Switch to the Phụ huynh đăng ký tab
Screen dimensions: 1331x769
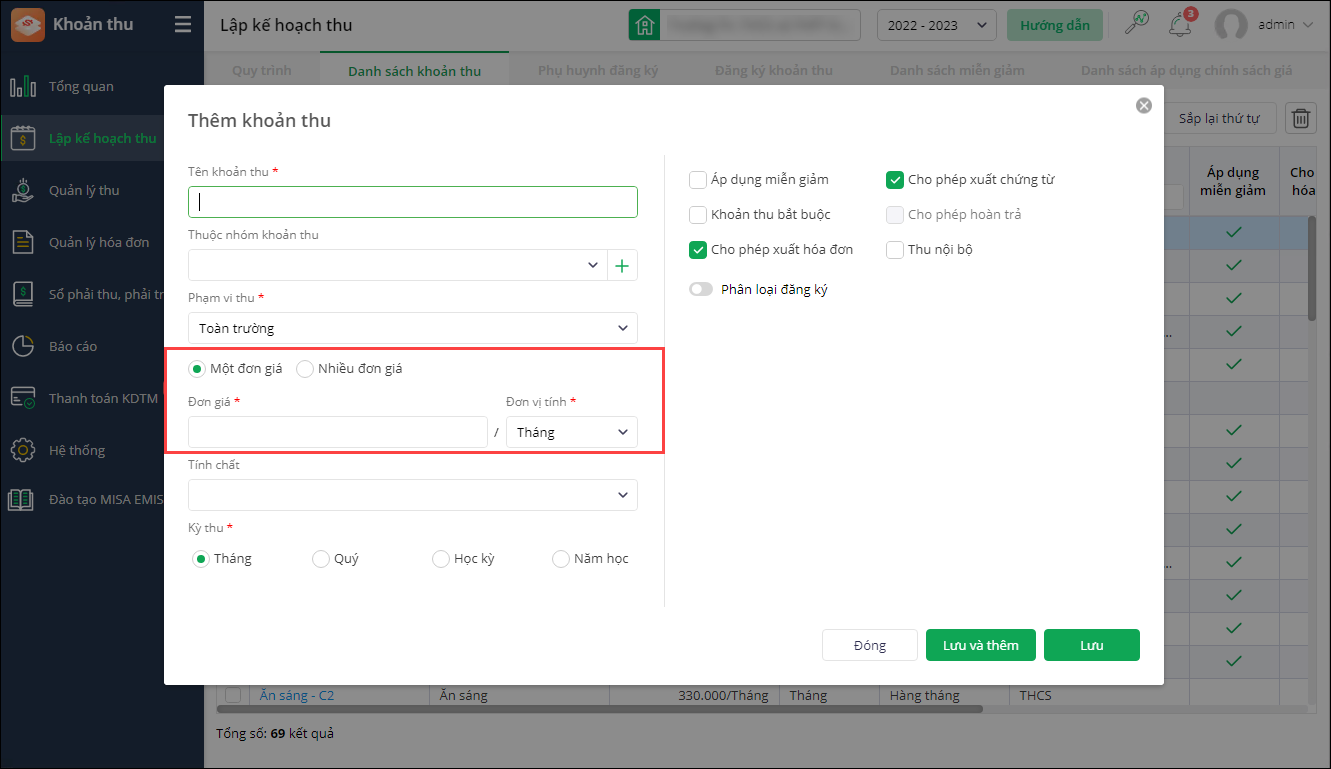pos(598,71)
